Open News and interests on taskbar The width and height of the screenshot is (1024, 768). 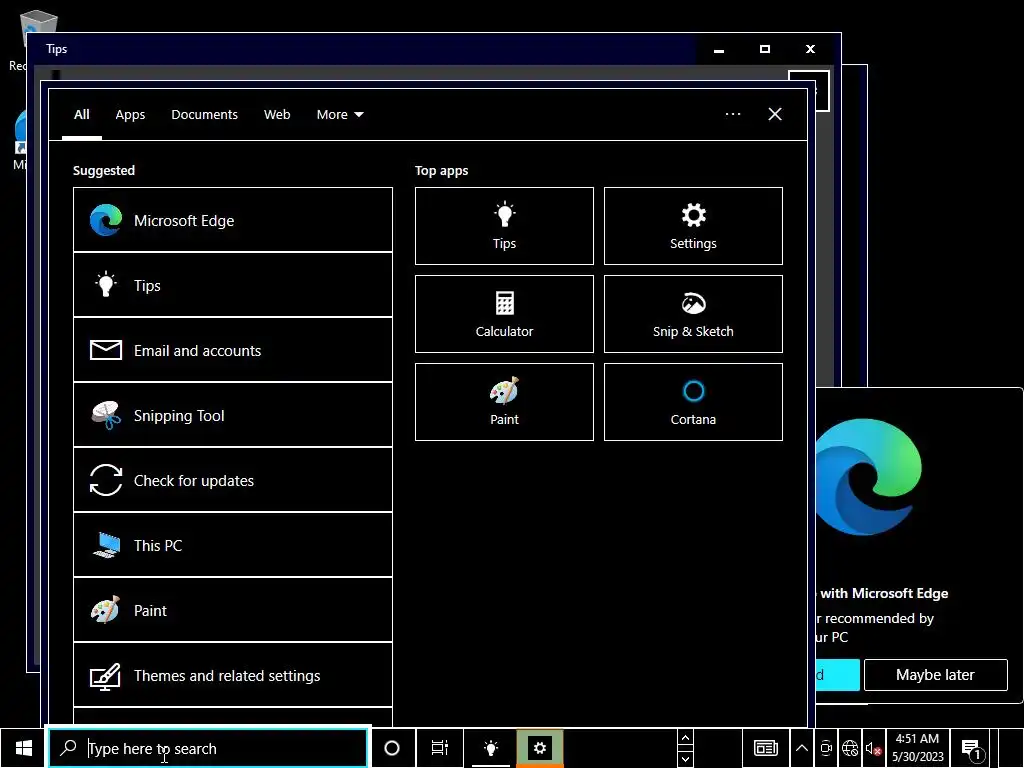[765, 748]
